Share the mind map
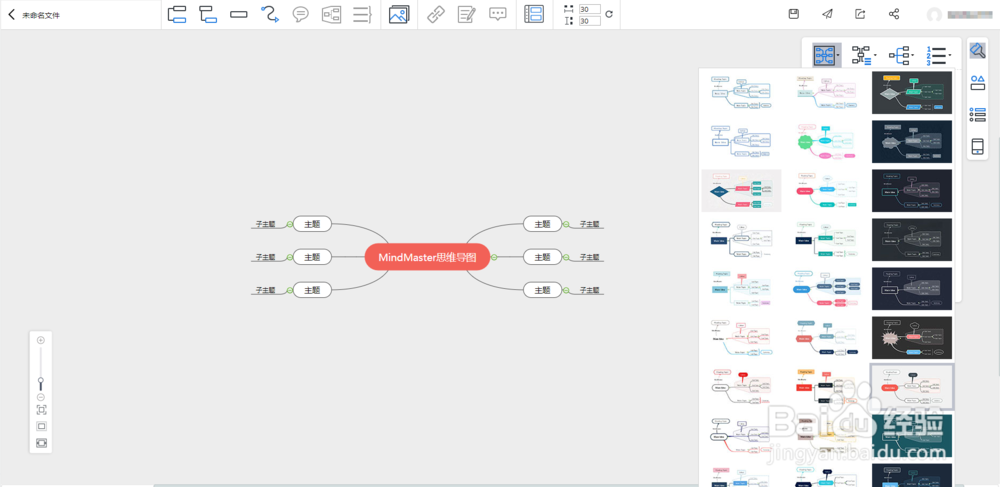The height and width of the screenshot is (487, 1000). click(893, 14)
